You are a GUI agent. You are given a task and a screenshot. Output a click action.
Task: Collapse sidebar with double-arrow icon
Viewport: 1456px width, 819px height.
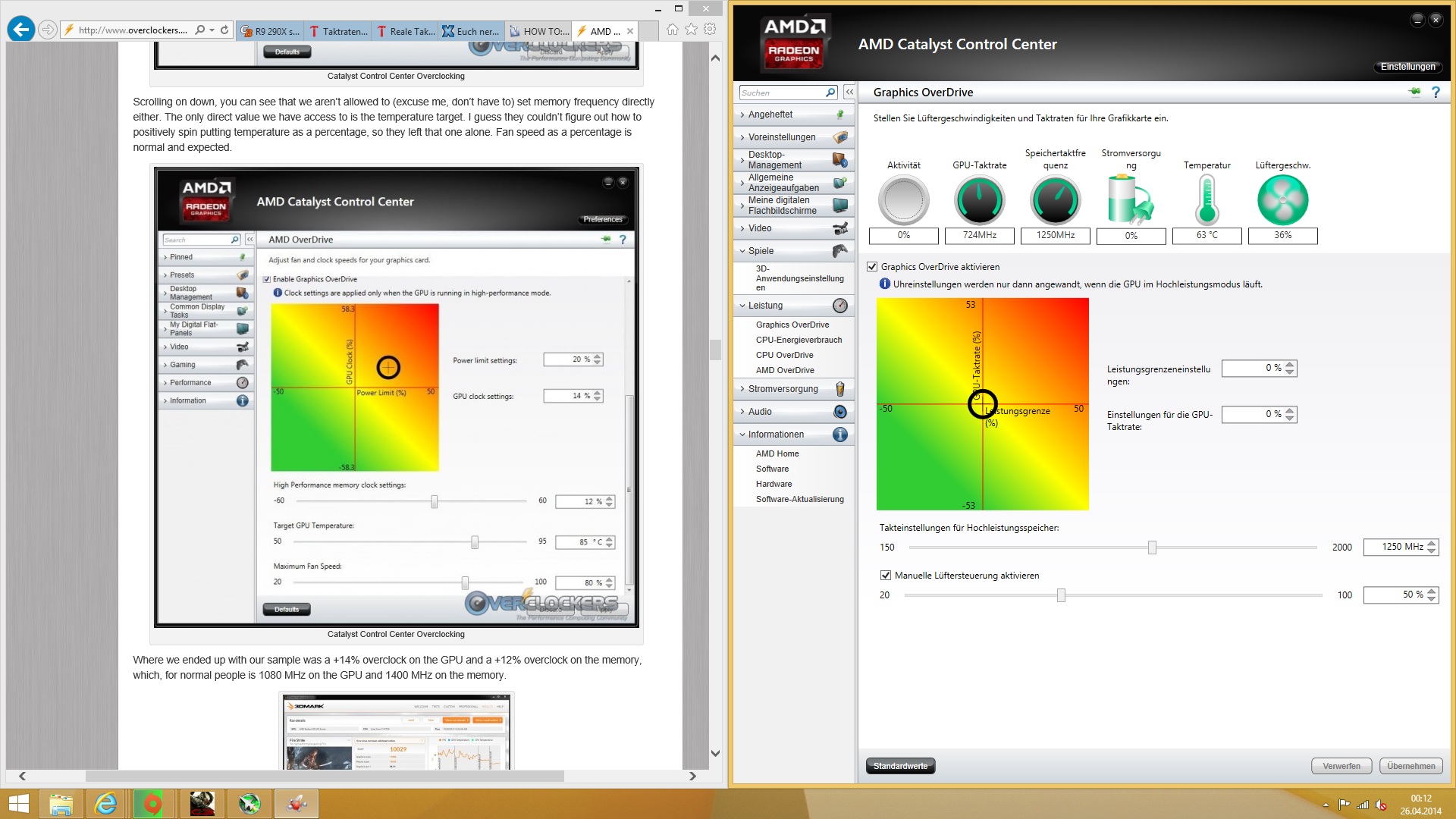(x=849, y=93)
